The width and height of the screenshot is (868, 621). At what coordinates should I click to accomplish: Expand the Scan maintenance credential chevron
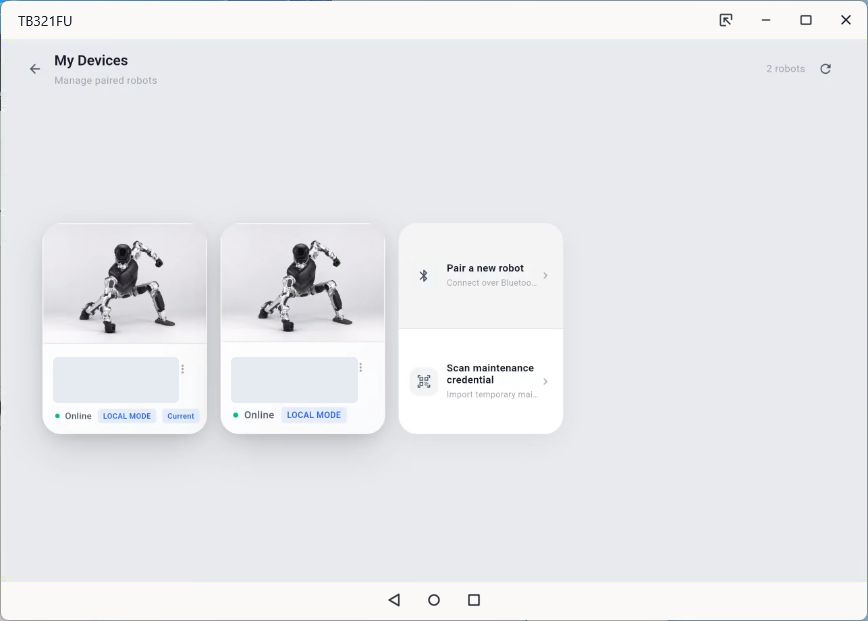click(545, 381)
